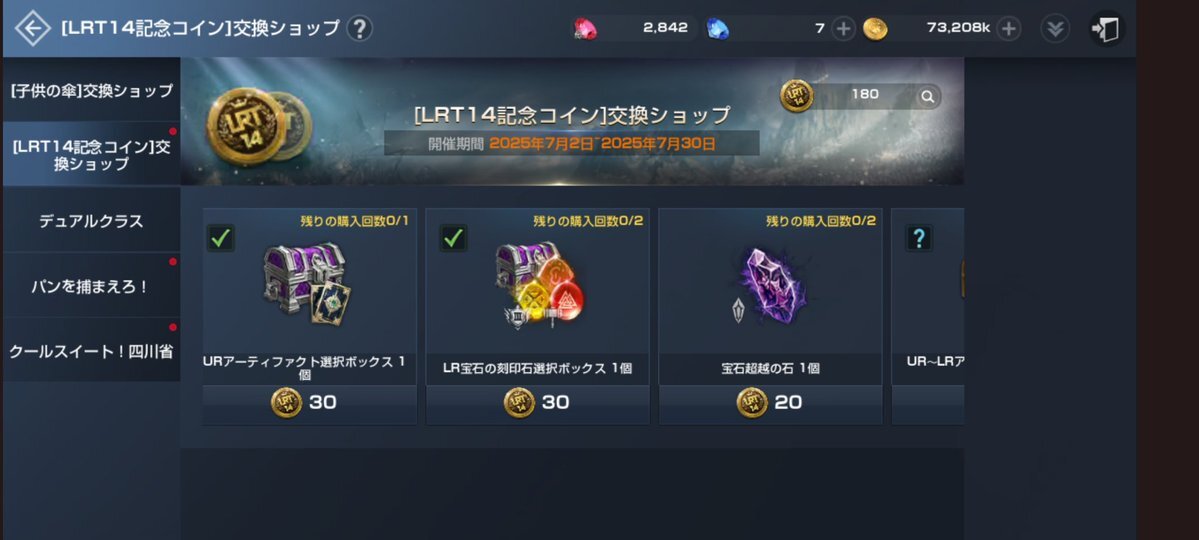The height and width of the screenshot is (540, 1199).
Task: Open the help question mark icon
Action: coord(359,29)
